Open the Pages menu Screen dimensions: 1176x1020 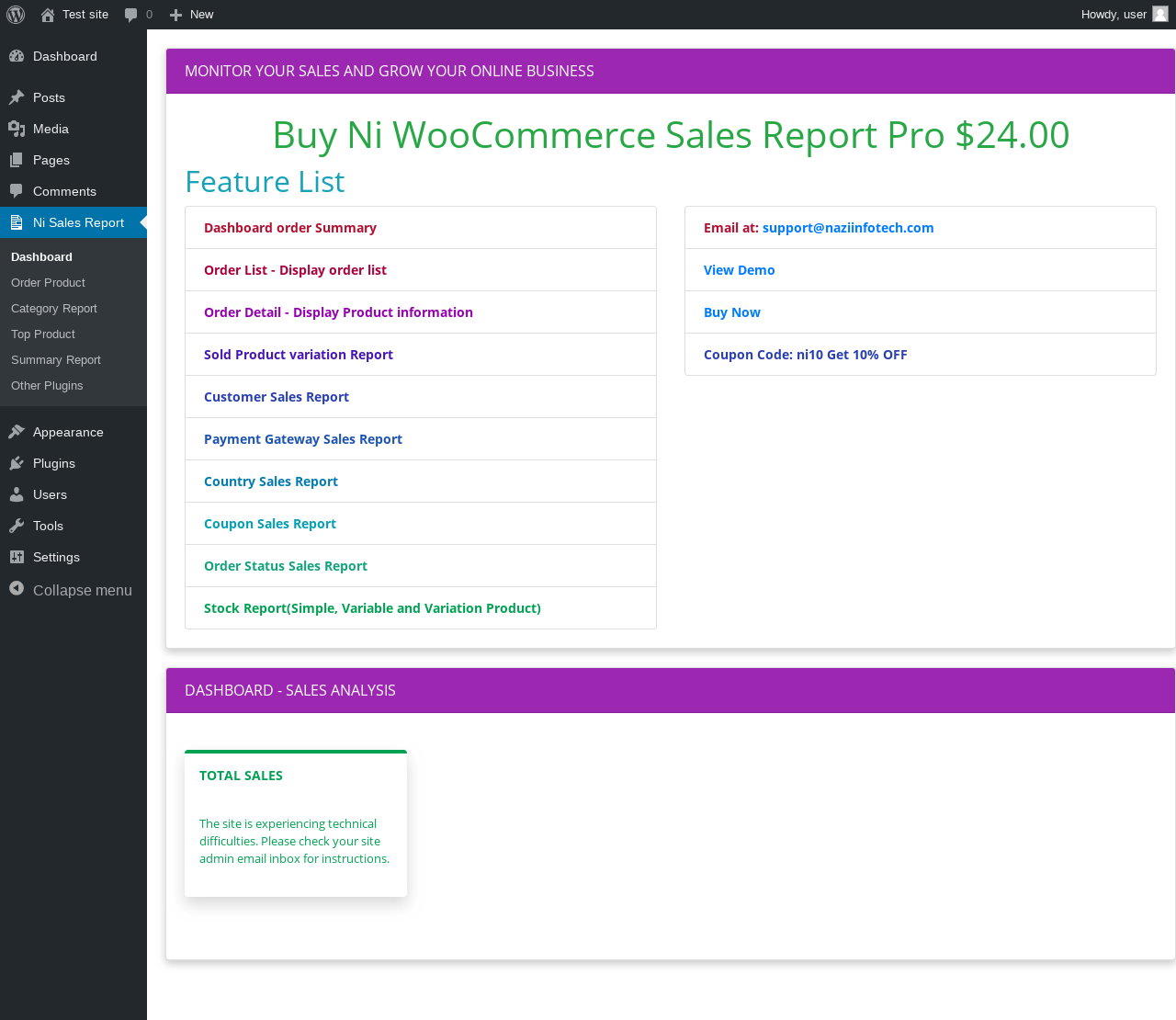click(x=73, y=160)
